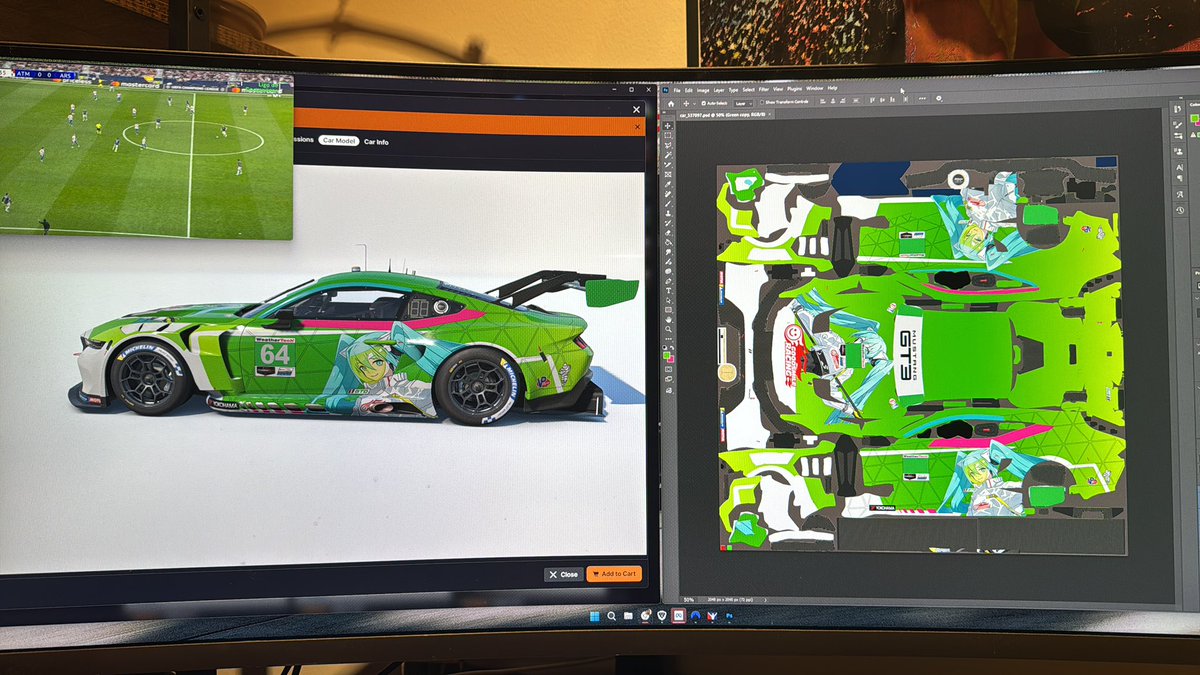This screenshot has width=1200, height=675.
Task: Open the Plugins menu
Action: pos(795,89)
